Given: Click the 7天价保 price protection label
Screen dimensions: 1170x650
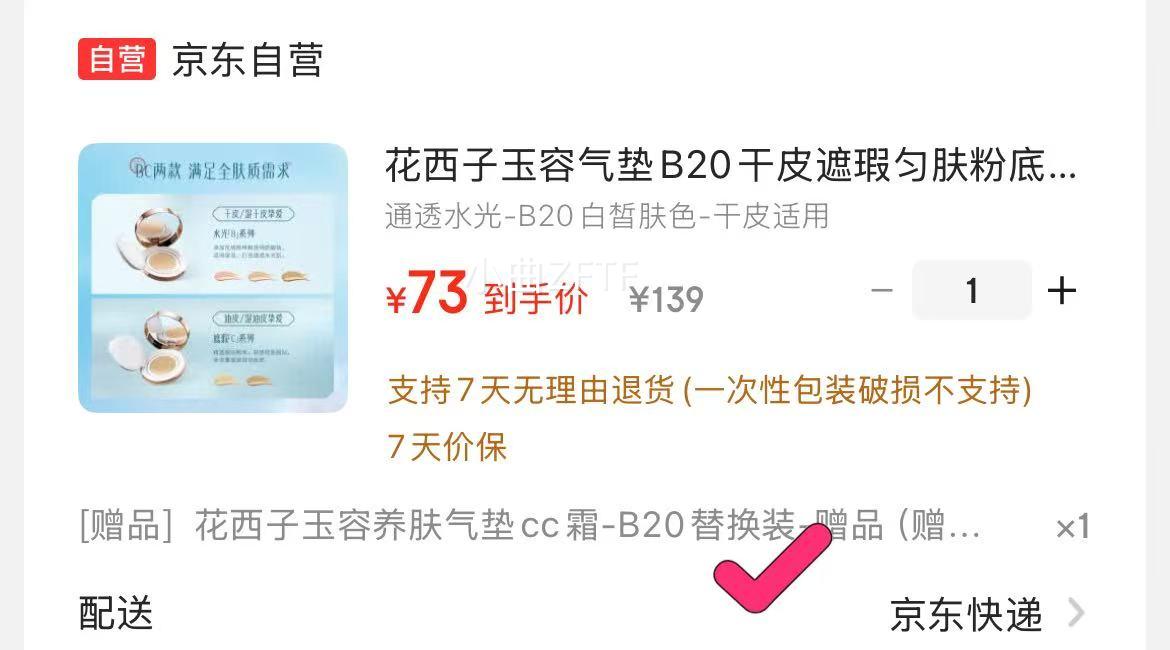Looking at the screenshot, I should coord(447,447).
